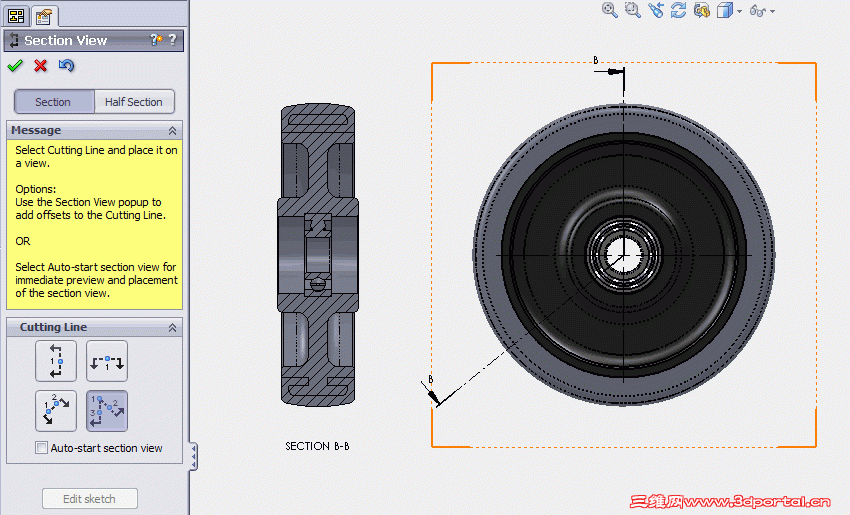Click the question mark help icon
The width and height of the screenshot is (850, 515).
172,40
